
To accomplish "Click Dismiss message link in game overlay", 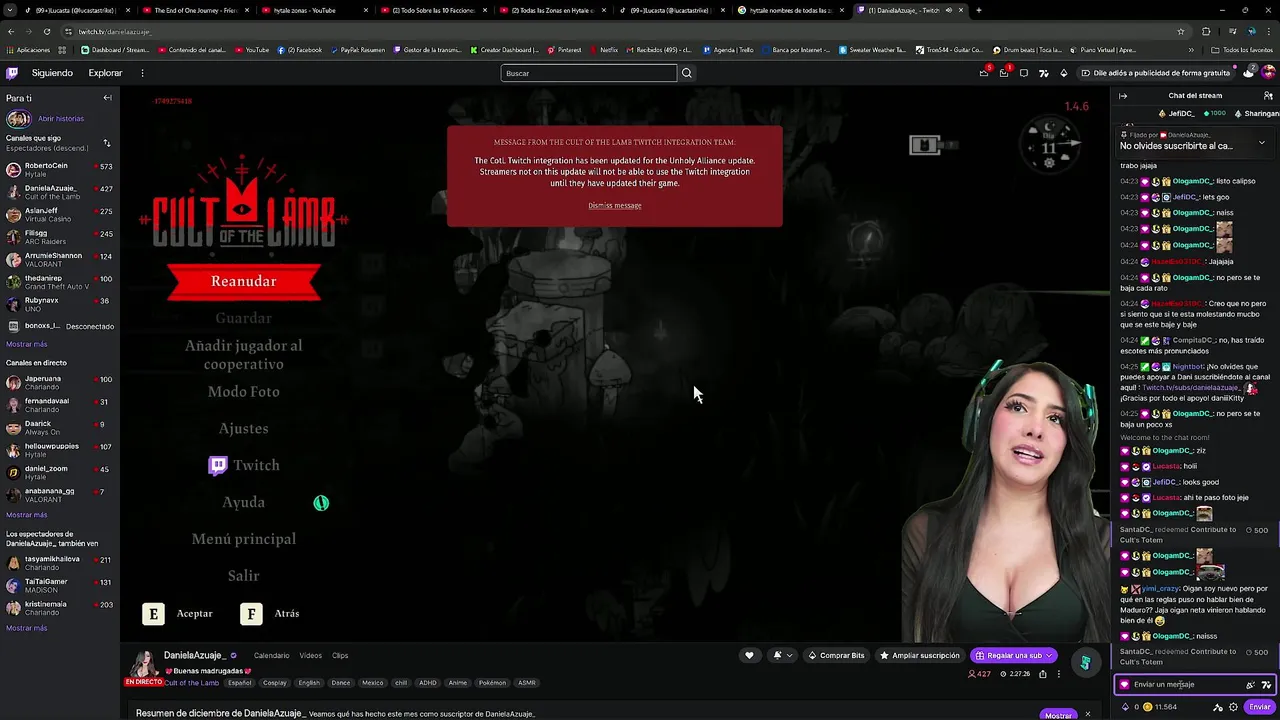I will click(615, 205).
